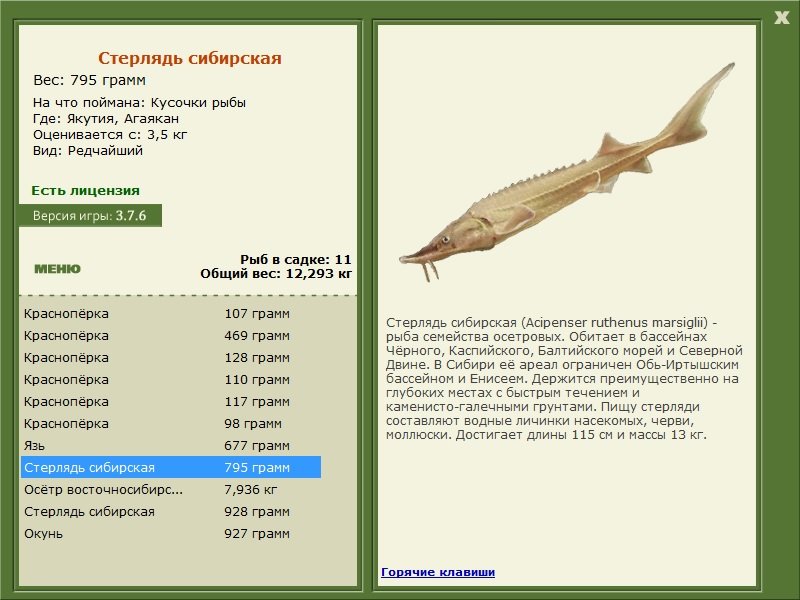Choose the 110 грамм Краснопёрка row

(170, 380)
